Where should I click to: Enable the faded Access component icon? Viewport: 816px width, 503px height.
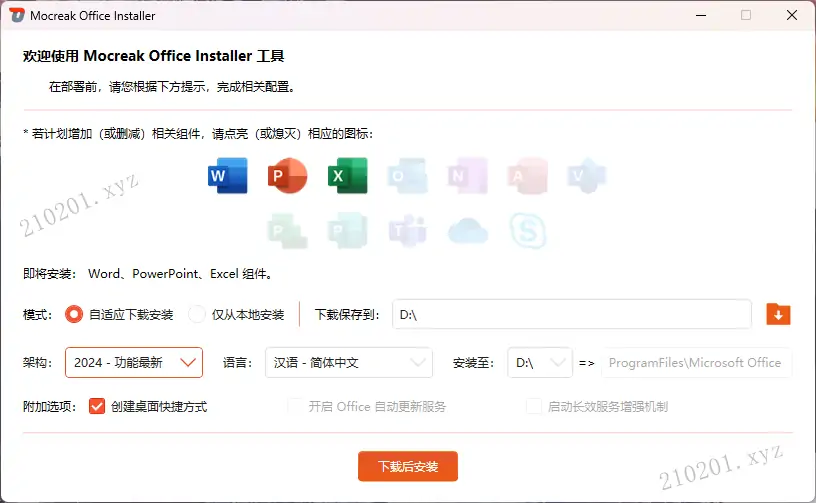click(528, 176)
